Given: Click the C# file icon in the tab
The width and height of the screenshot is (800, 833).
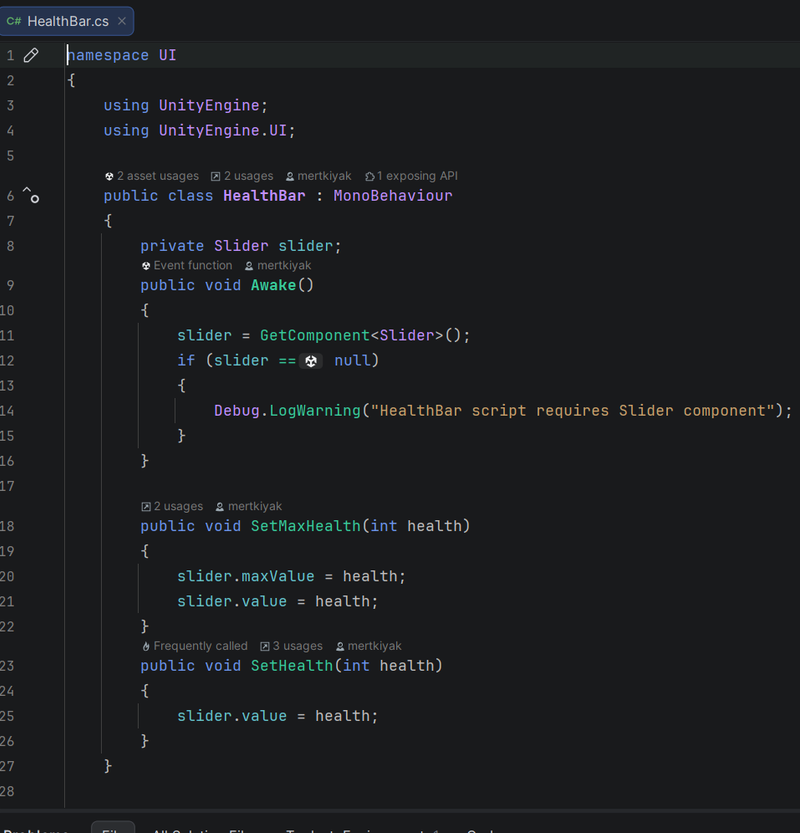Looking at the screenshot, I should tap(14, 21).
